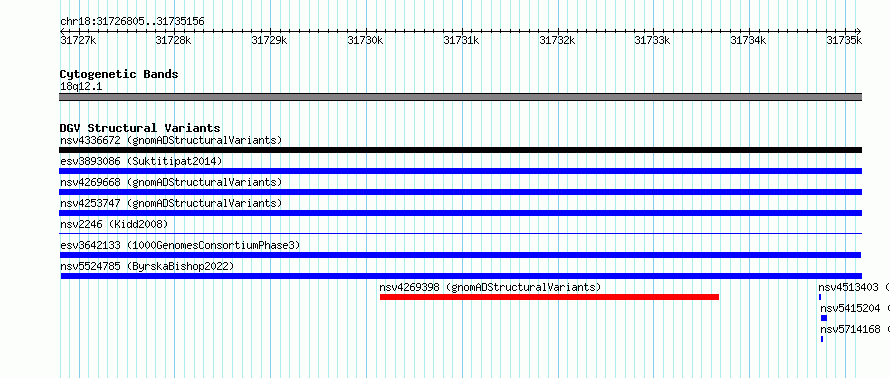Viewport: 890px width, 378px height.
Task: Open nsv4269398 gnomADStructuralVariants label
Action: [490, 287]
